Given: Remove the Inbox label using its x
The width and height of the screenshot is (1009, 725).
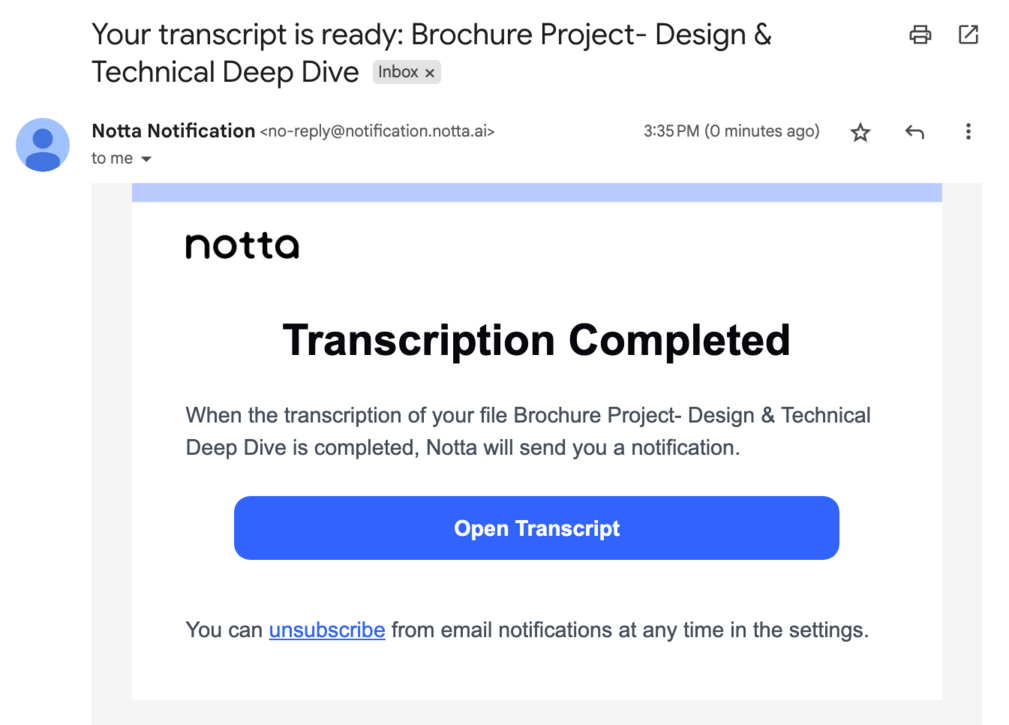Looking at the screenshot, I should (430, 73).
